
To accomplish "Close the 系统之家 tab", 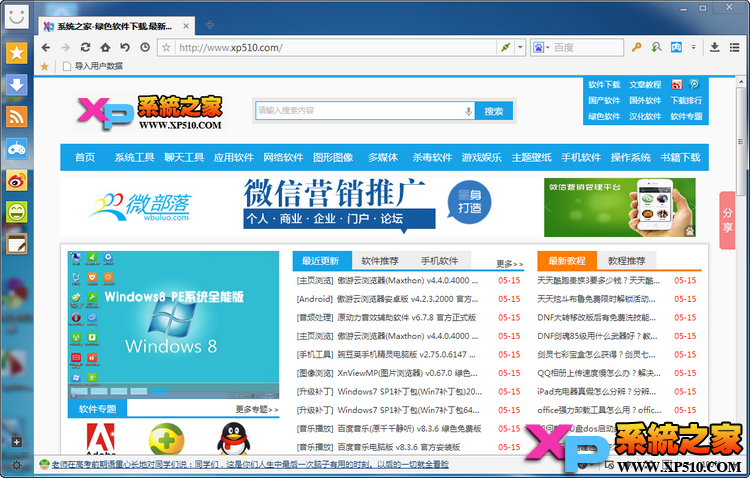I will click(x=186, y=26).
